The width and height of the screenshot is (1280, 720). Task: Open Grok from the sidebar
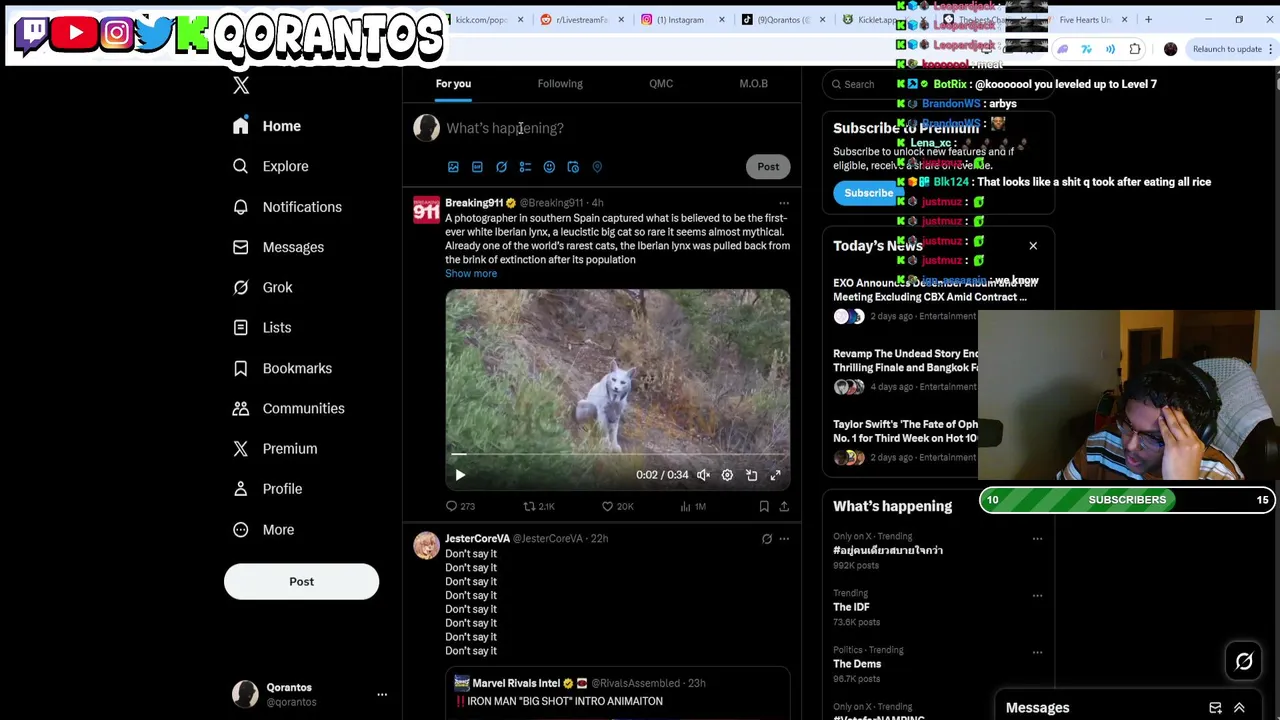(262, 287)
